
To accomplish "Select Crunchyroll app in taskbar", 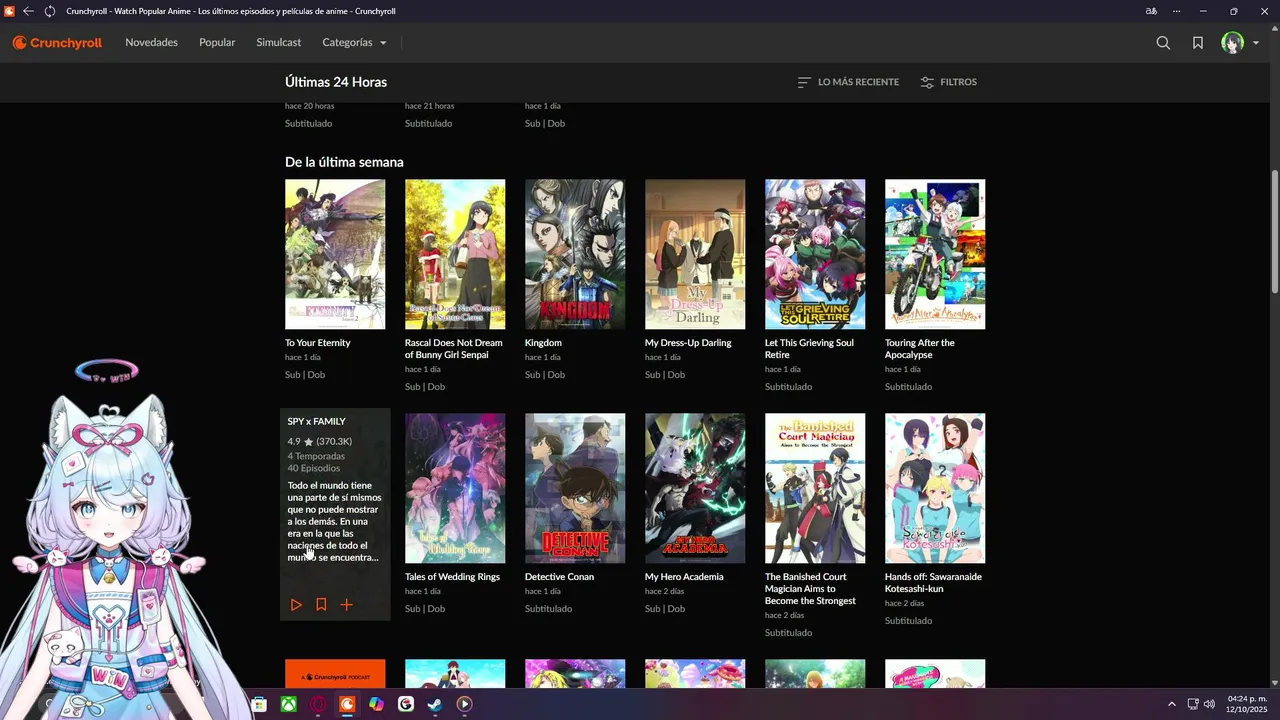I will pyautogui.click(x=347, y=704).
